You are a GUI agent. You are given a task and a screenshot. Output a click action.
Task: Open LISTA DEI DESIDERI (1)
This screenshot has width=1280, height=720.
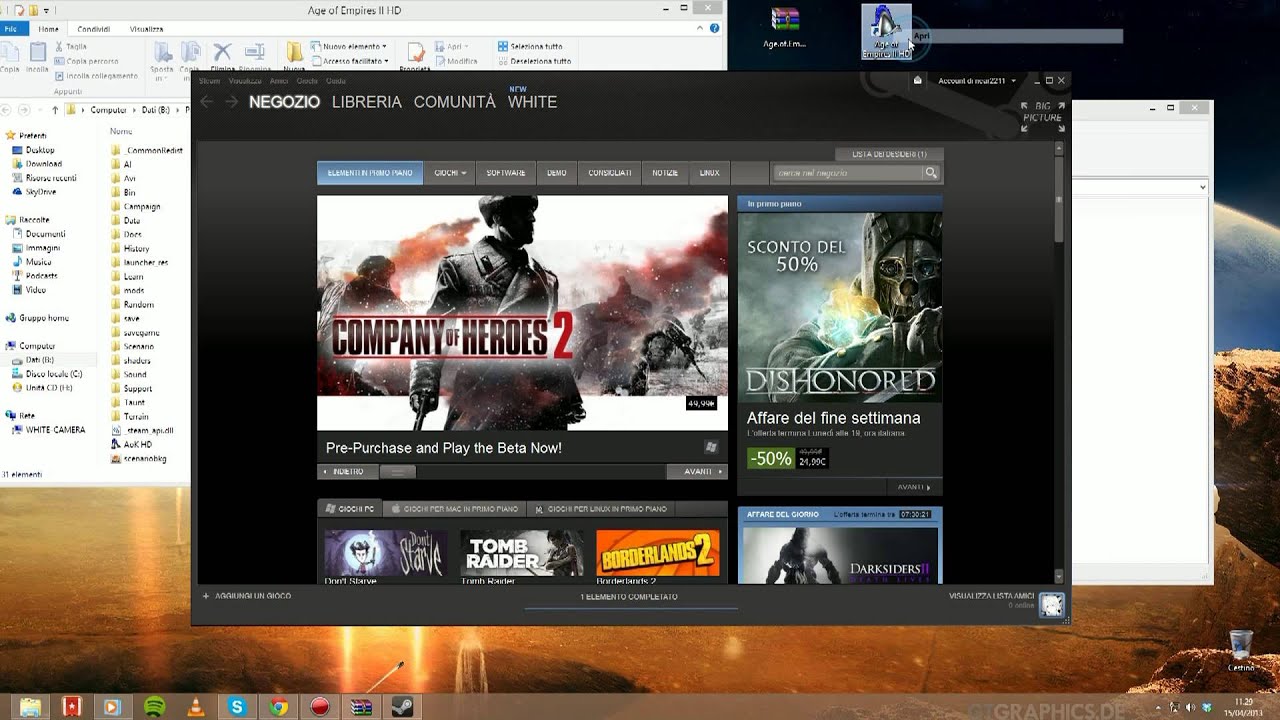coord(889,154)
